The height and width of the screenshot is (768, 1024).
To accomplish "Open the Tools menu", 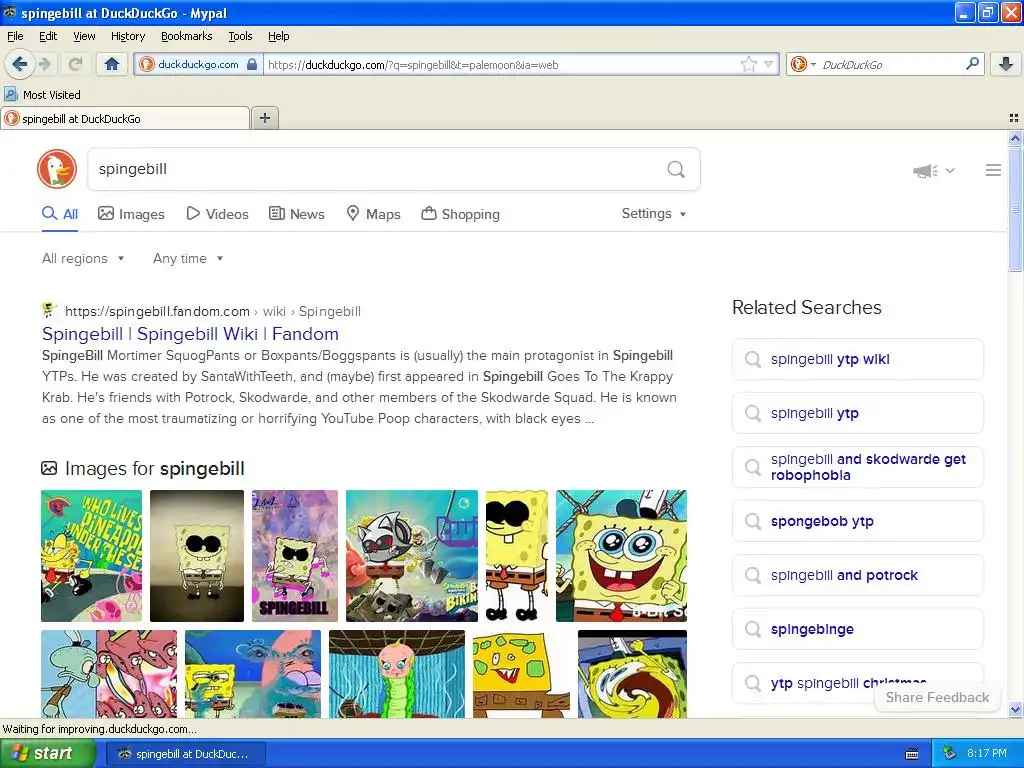I will click(240, 36).
